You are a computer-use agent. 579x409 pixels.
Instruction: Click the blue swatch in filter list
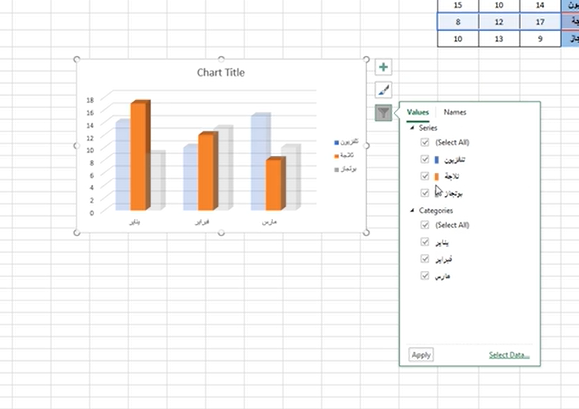coord(437,159)
